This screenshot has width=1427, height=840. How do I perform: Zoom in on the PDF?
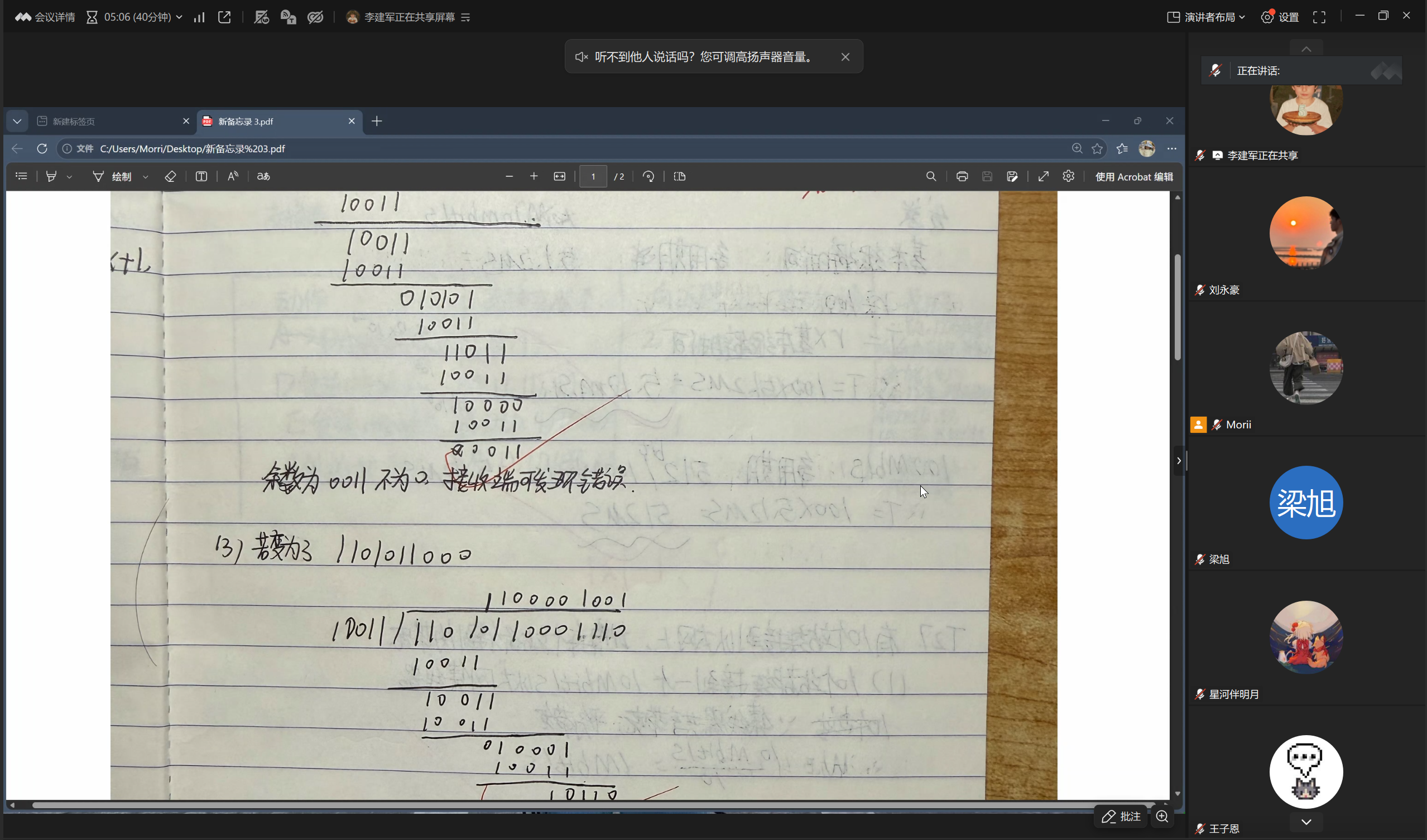[534, 176]
